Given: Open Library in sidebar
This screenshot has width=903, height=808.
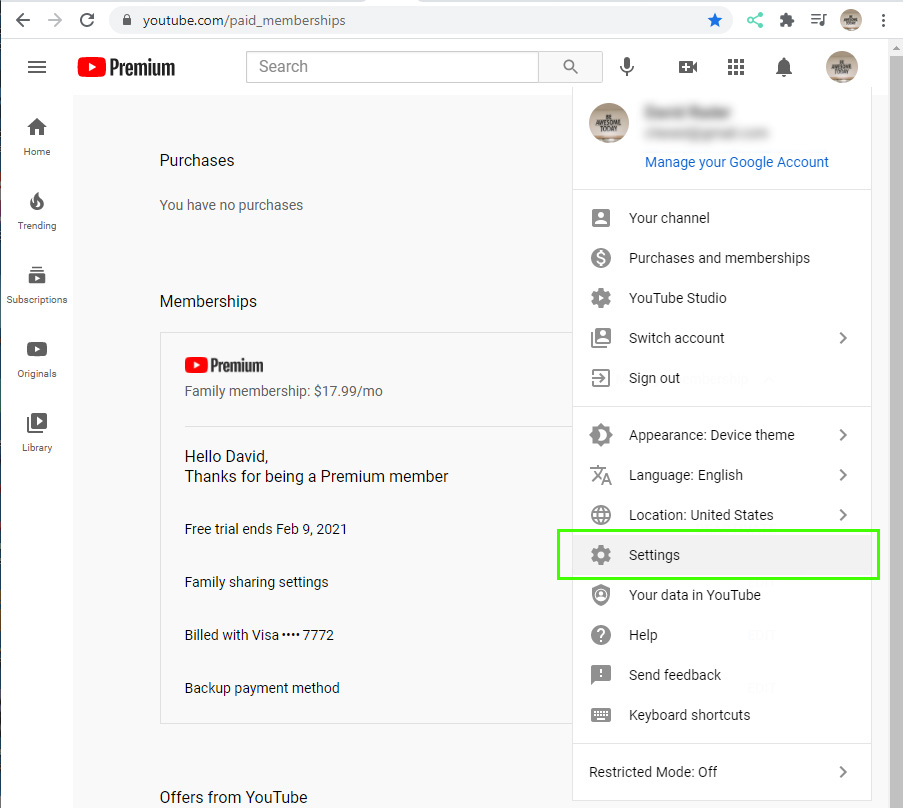Looking at the screenshot, I should point(37,433).
